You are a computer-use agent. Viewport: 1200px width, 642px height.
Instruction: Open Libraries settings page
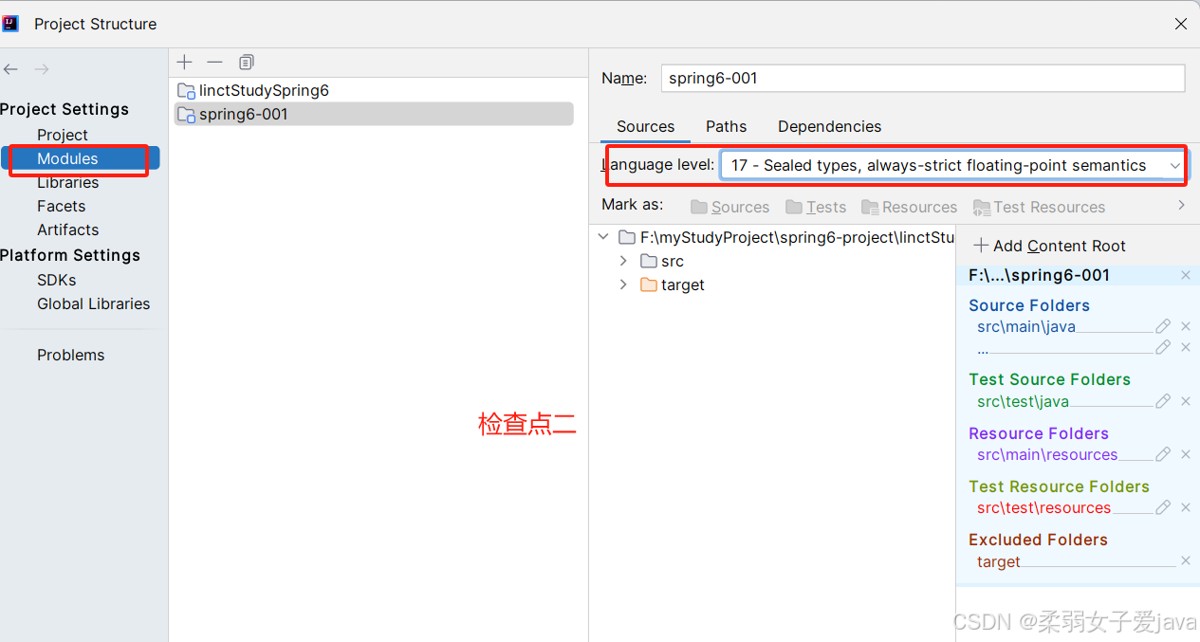click(68, 183)
